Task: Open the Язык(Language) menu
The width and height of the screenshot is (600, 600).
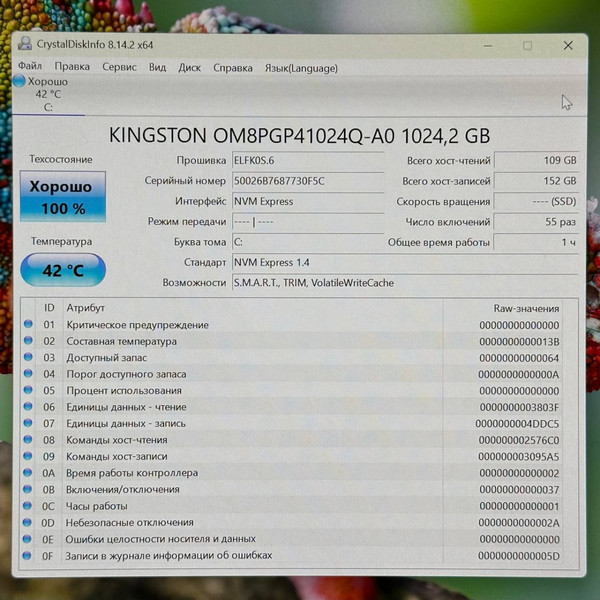Action: point(301,68)
